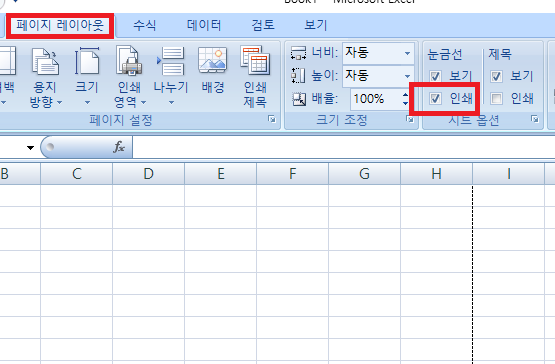
Task: Enable 제목 인쇄 checkbox
Action: [496, 98]
